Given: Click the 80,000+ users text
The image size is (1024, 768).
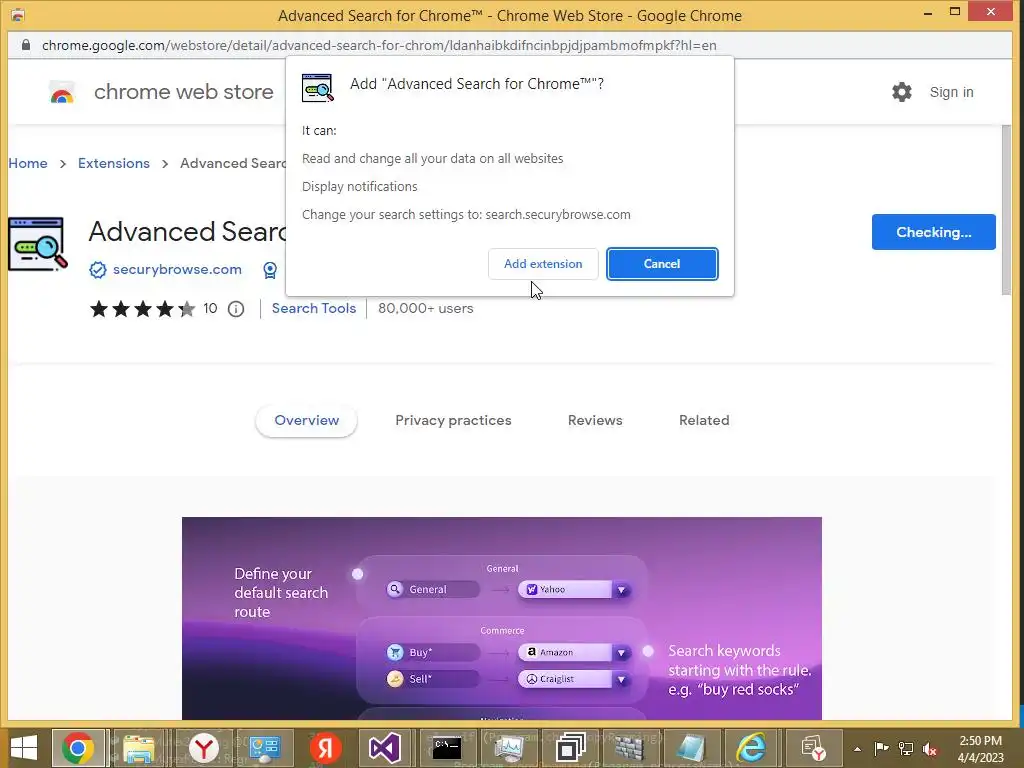Looking at the screenshot, I should 425,308.
